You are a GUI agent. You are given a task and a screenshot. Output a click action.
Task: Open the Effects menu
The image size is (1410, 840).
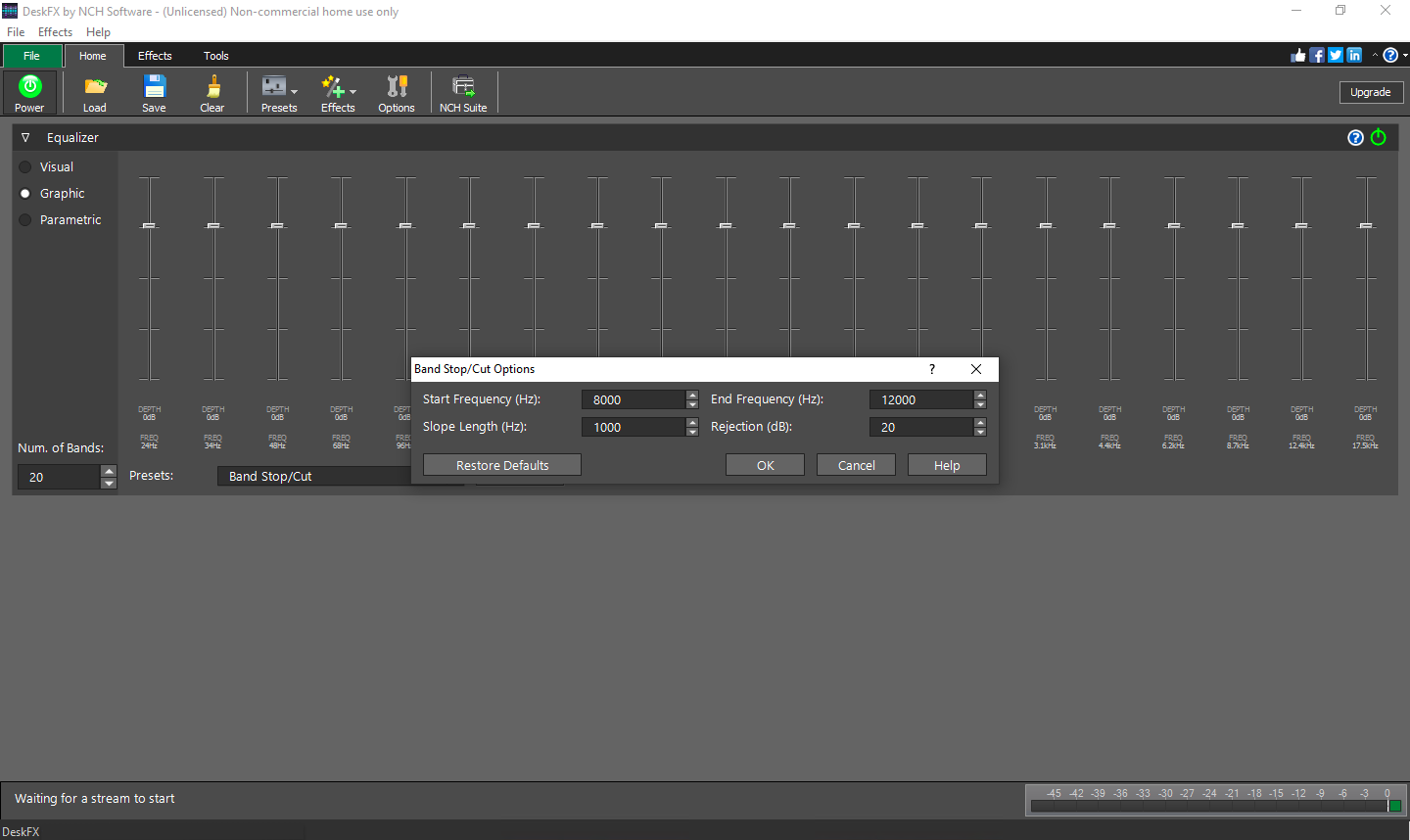[x=55, y=31]
